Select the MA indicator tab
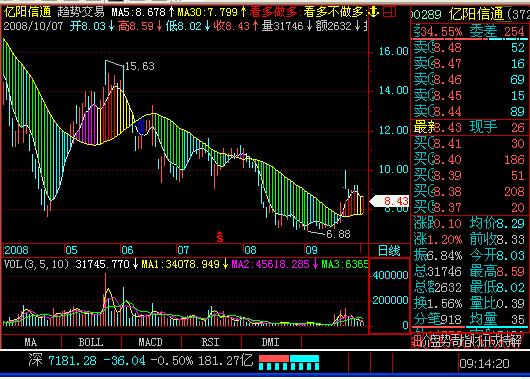 point(31,342)
